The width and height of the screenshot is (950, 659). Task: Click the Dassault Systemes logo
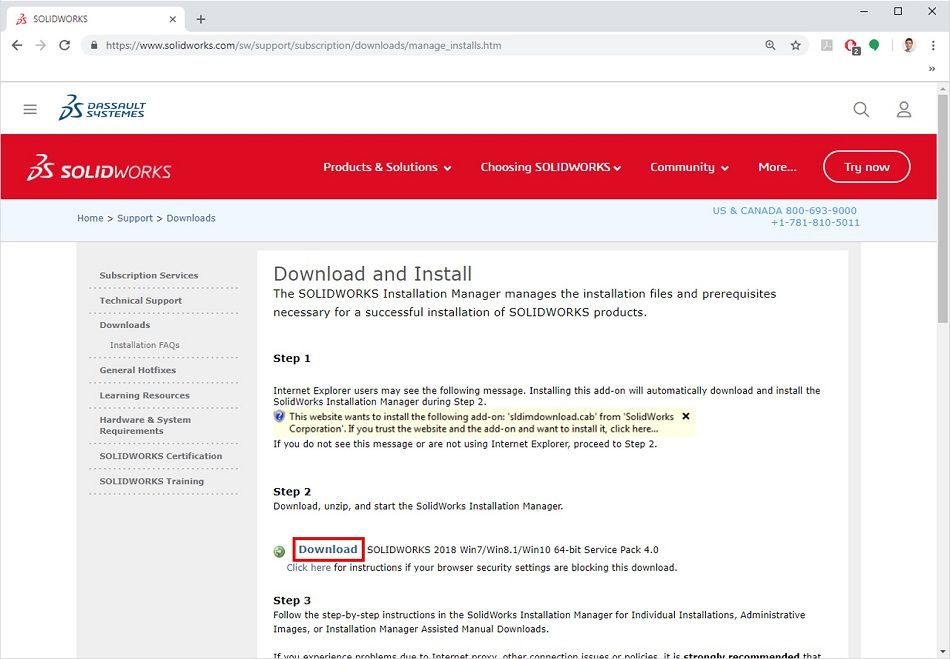(102, 108)
